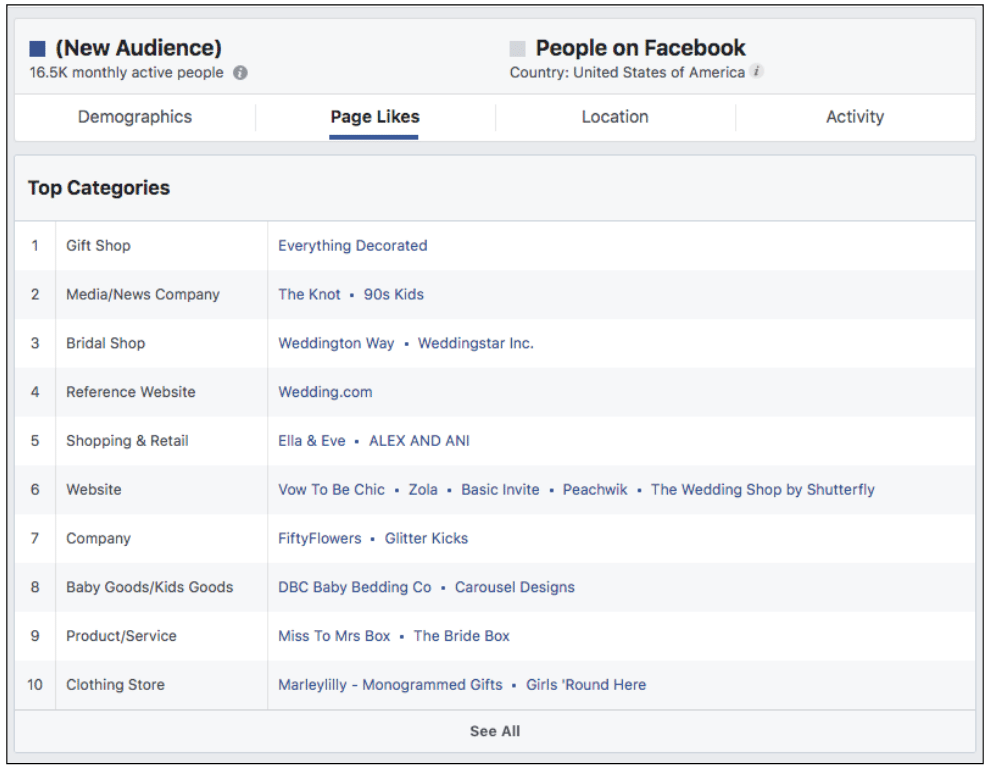Select the Page Likes tab

375,117
